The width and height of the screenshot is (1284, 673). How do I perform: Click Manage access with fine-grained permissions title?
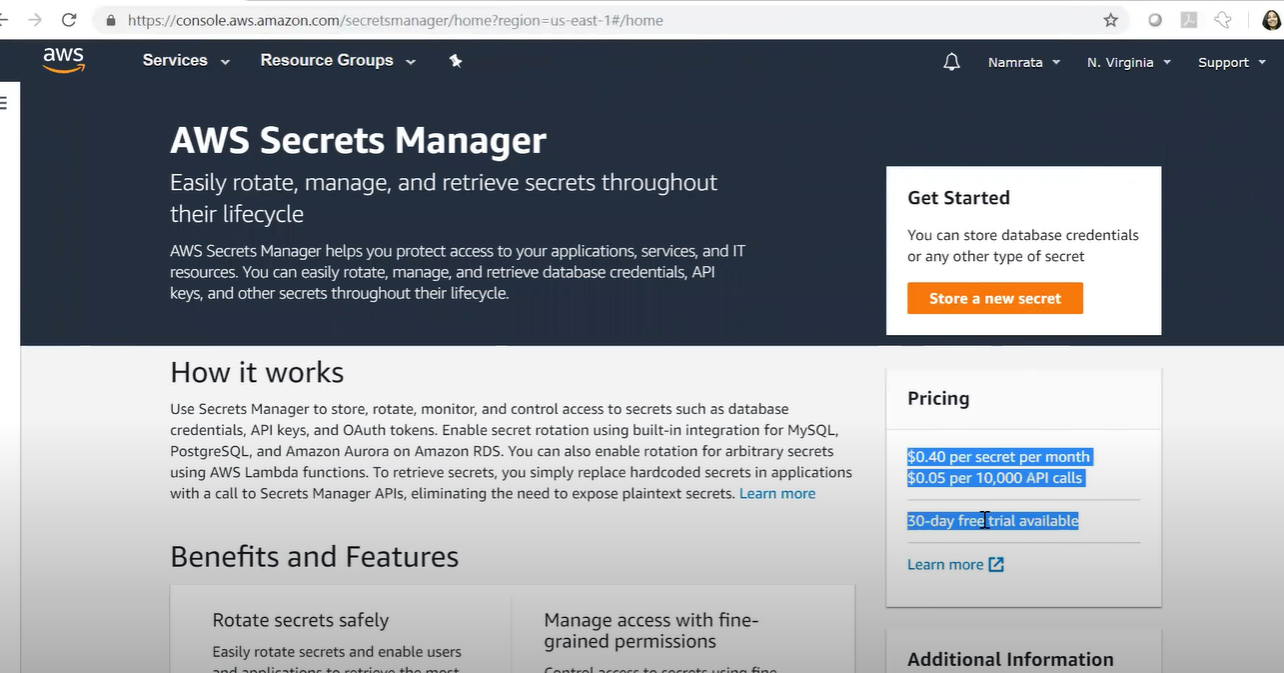[x=651, y=630]
